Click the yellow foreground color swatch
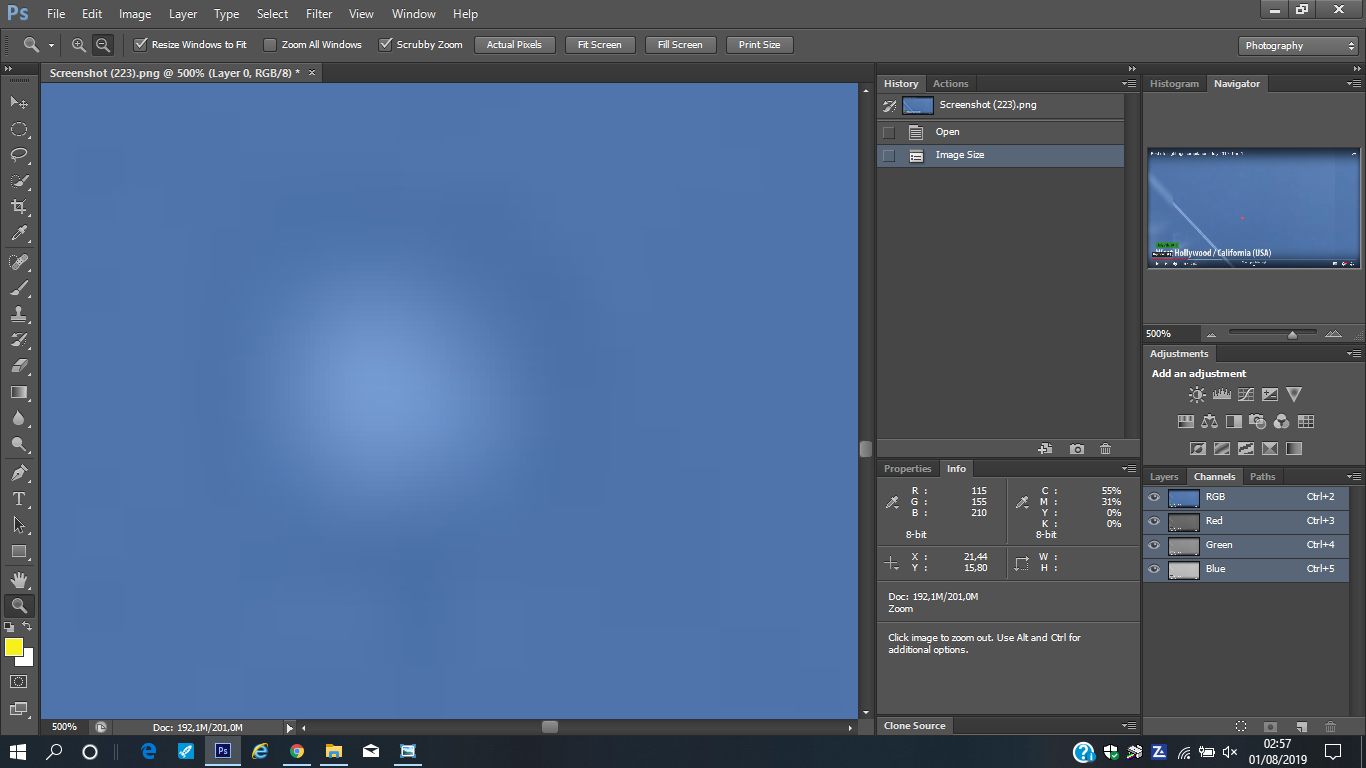1366x768 pixels. [13, 647]
